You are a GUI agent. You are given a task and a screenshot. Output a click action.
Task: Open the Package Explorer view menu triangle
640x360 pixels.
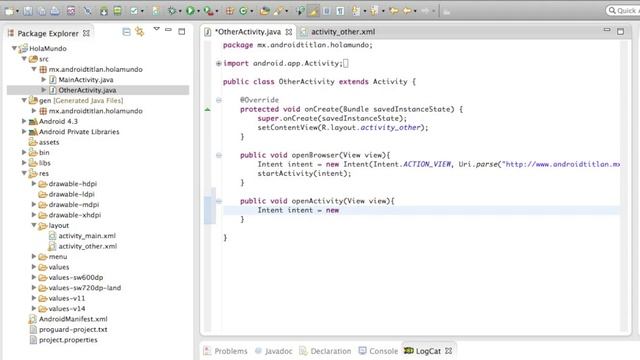coord(156,29)
